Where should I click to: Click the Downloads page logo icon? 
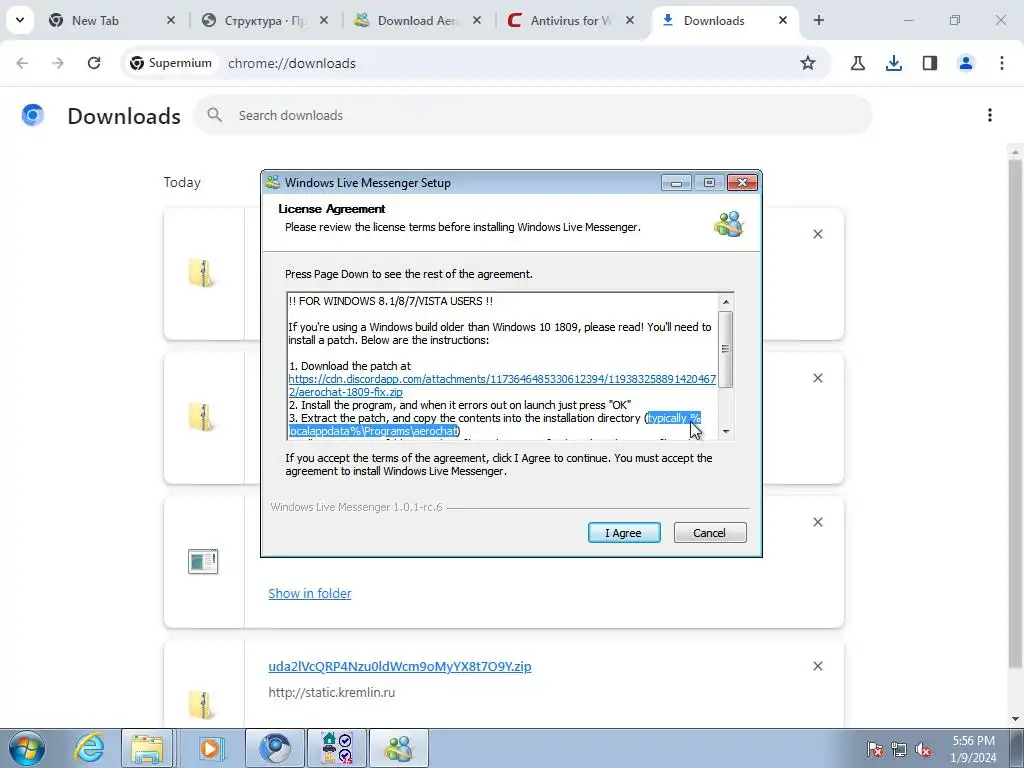(x=33, y=116)
